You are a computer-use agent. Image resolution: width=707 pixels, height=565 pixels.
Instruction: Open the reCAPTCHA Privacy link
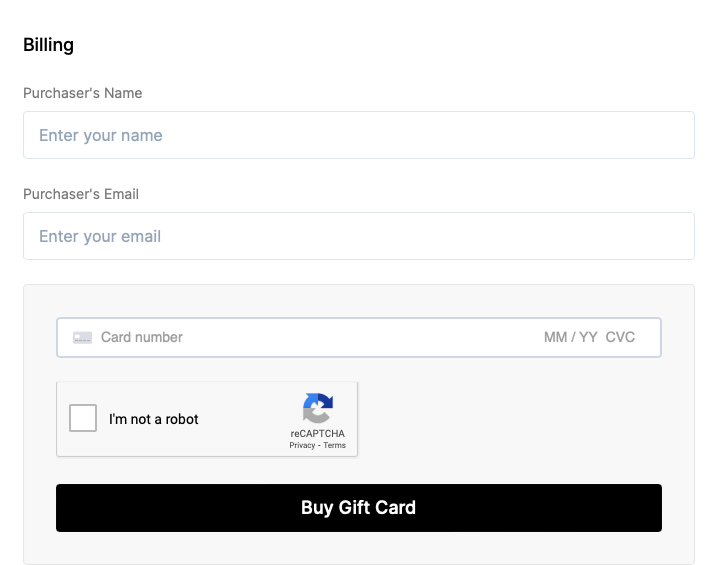(x=302, y=446)
